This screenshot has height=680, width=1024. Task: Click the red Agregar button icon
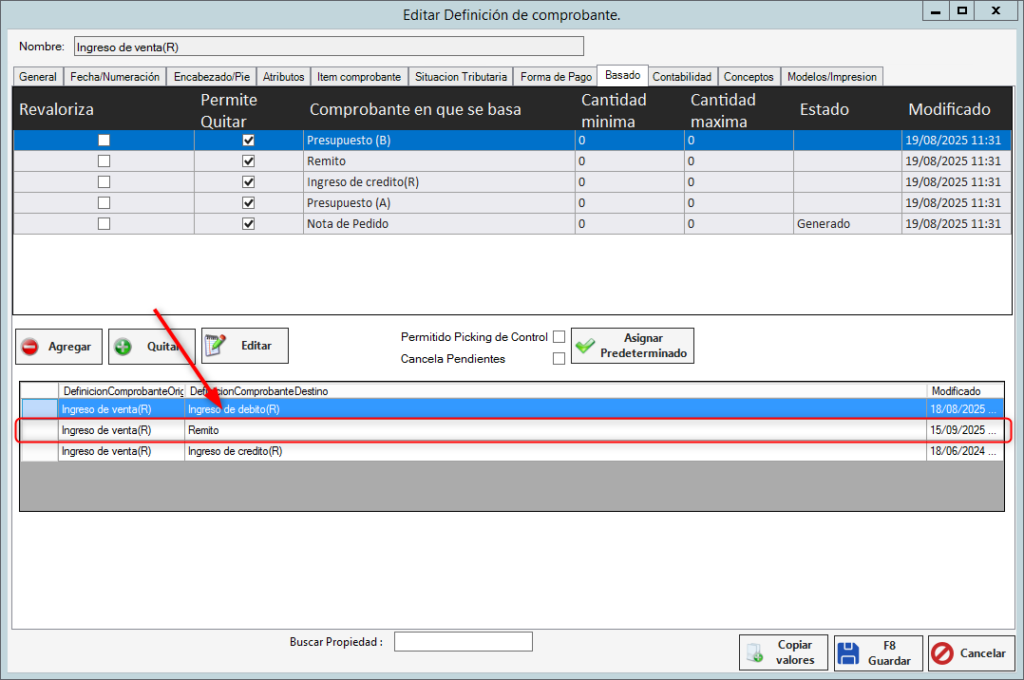[31, 347]
